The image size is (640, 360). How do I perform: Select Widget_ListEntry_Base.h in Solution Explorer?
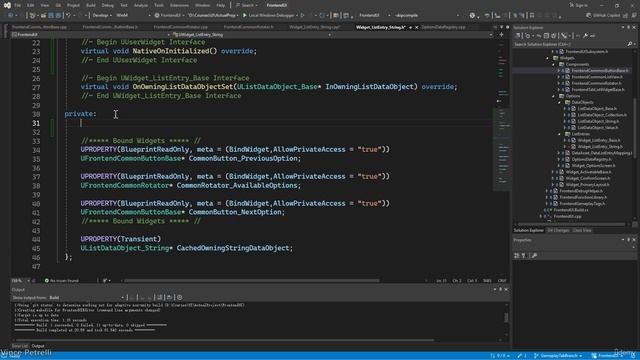598,140
